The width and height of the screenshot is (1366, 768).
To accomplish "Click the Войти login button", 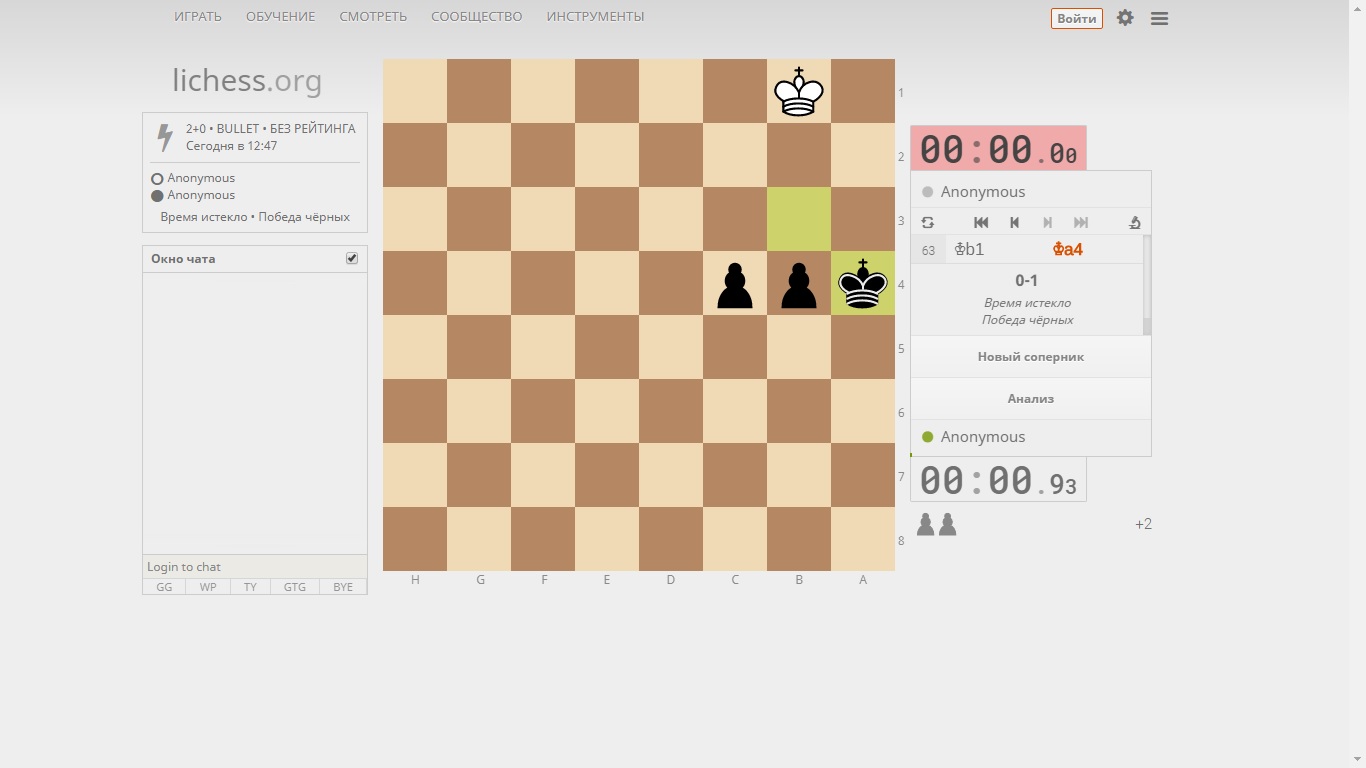I will 1076,18.
